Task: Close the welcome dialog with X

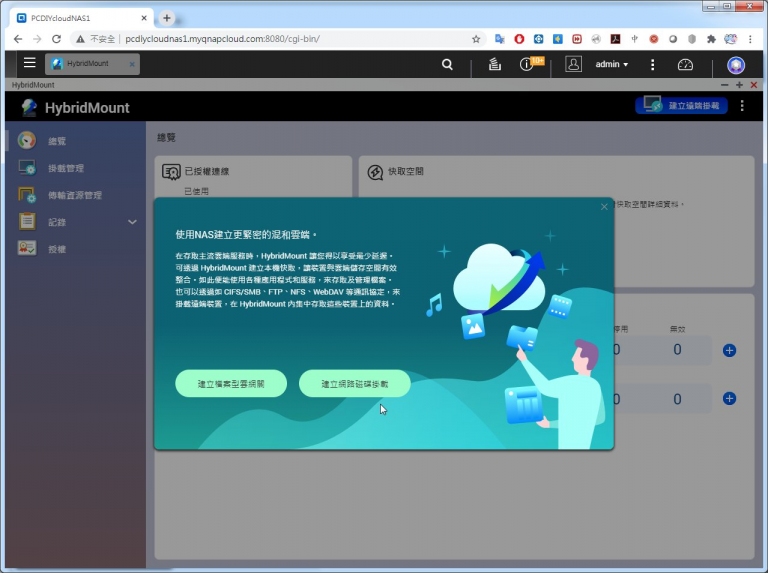Action: point(604,207)
